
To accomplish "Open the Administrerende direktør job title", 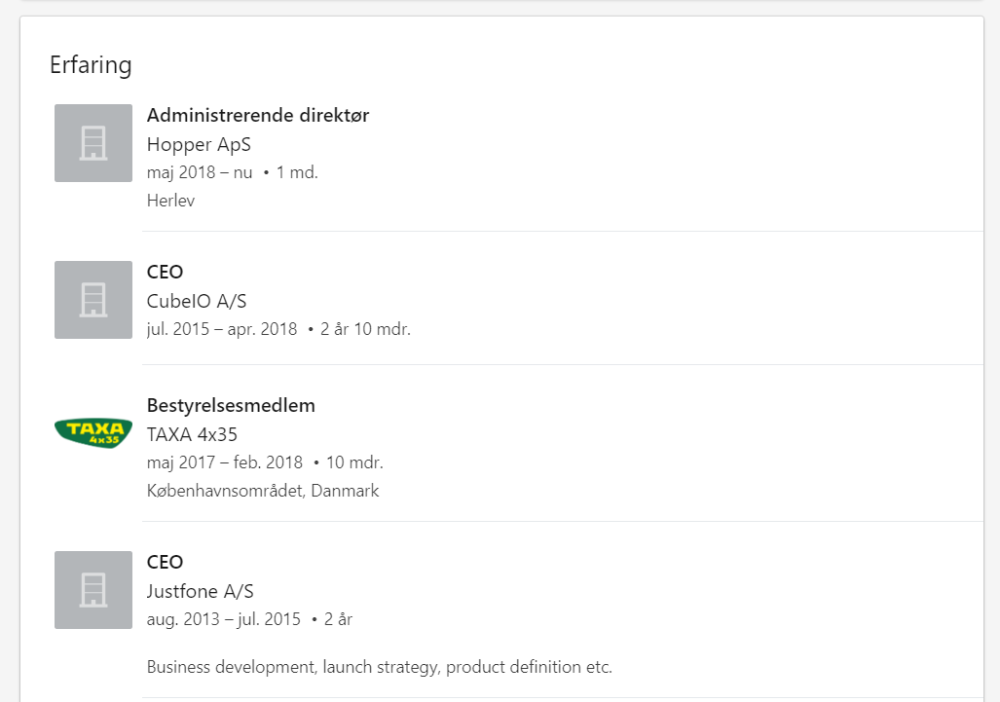I will (x=258, y=115).
